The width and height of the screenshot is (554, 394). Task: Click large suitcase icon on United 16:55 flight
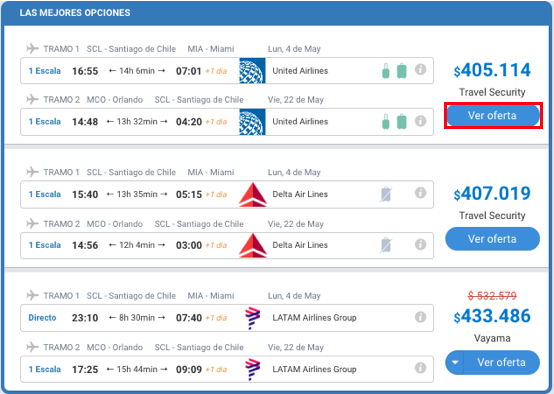(402, 70)
